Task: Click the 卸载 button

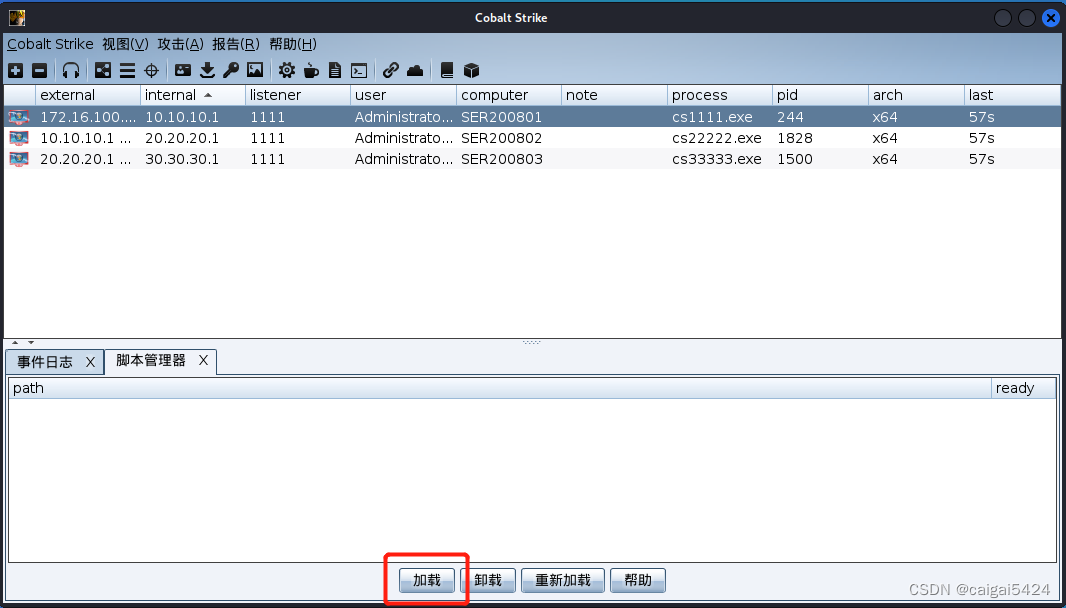Action: (x=488, y=580)
